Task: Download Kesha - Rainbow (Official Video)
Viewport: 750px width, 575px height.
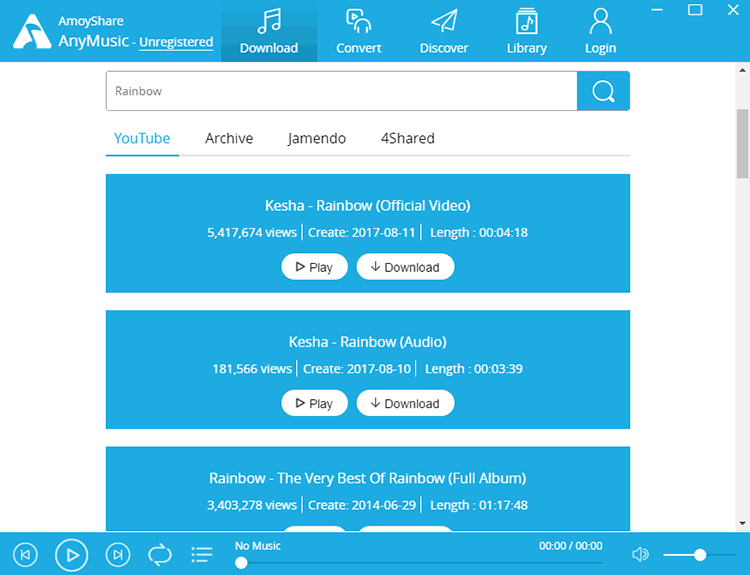Action: [405, 266]
